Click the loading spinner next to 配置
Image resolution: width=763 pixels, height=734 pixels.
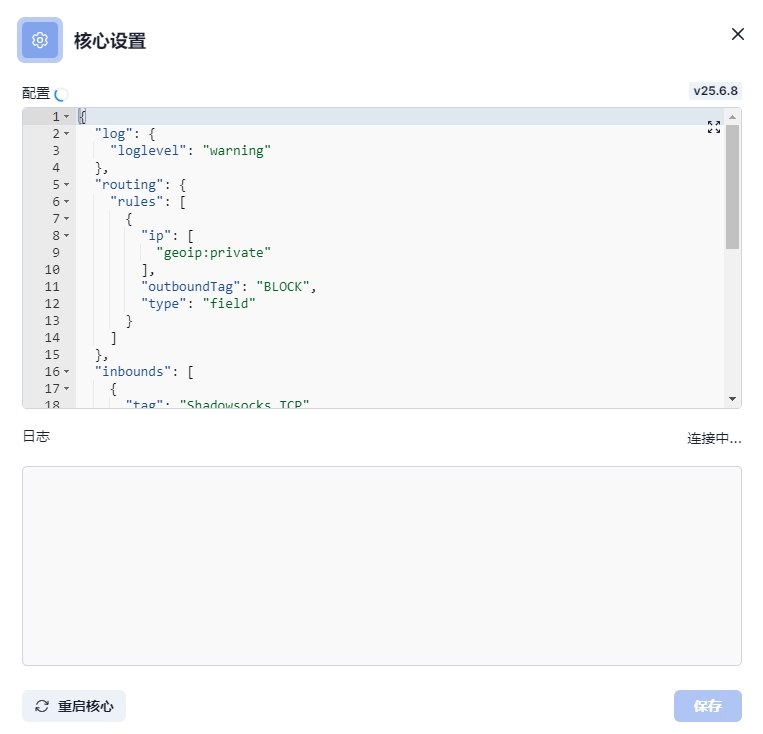pyautogui.click(x=61, y=94)
